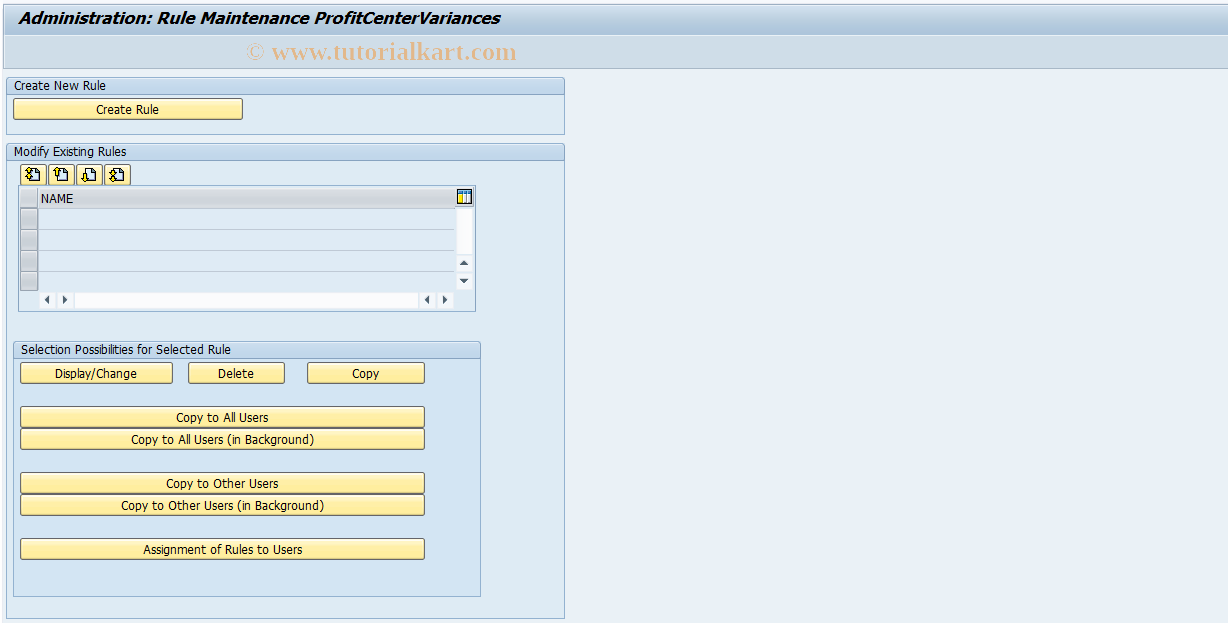The width and height of the screenshot is (1228, 623).
Task: Jump to last page of rules list
Action: tap(117, 175)
